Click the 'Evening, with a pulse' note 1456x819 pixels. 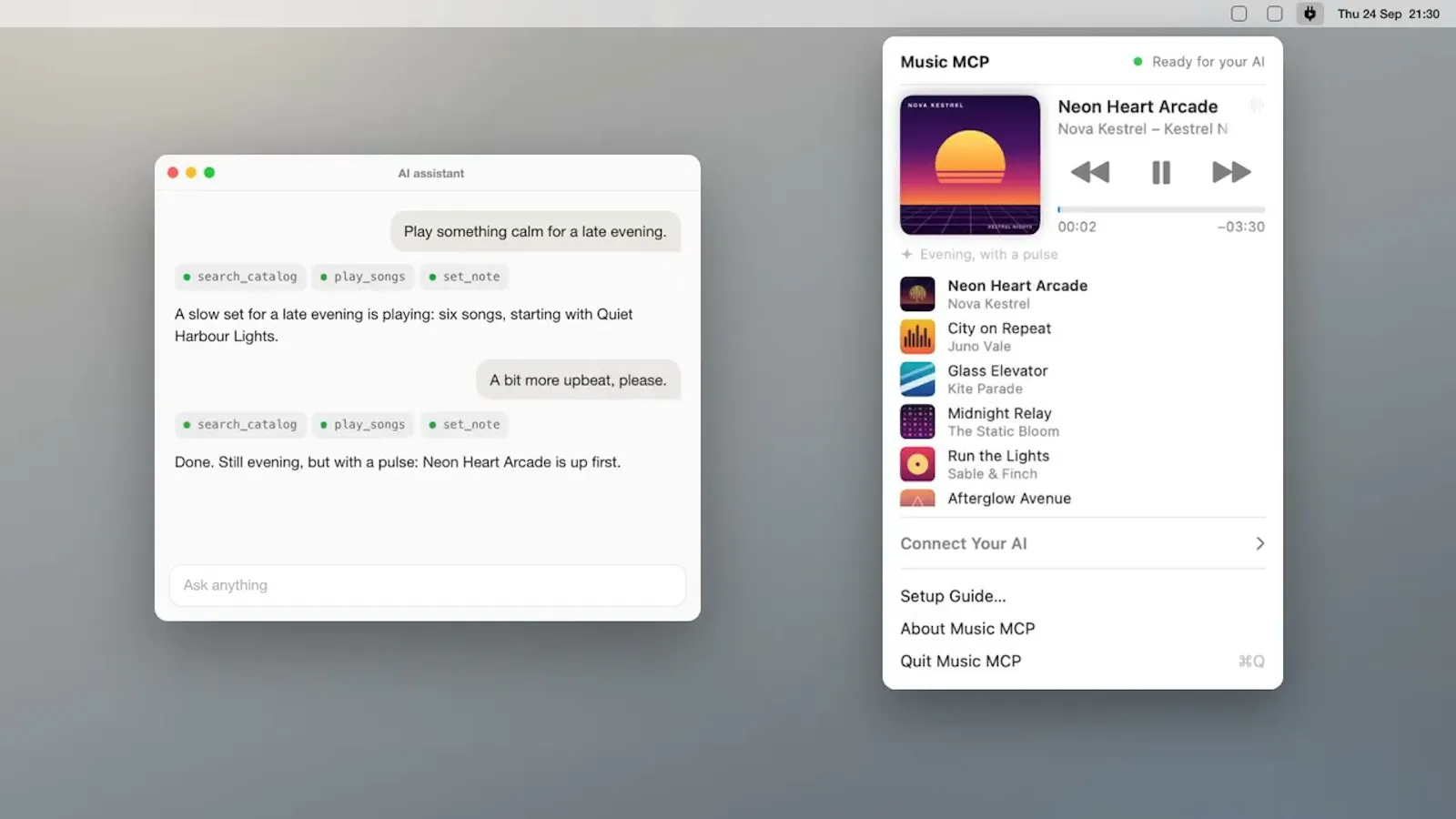coord(988,254)
